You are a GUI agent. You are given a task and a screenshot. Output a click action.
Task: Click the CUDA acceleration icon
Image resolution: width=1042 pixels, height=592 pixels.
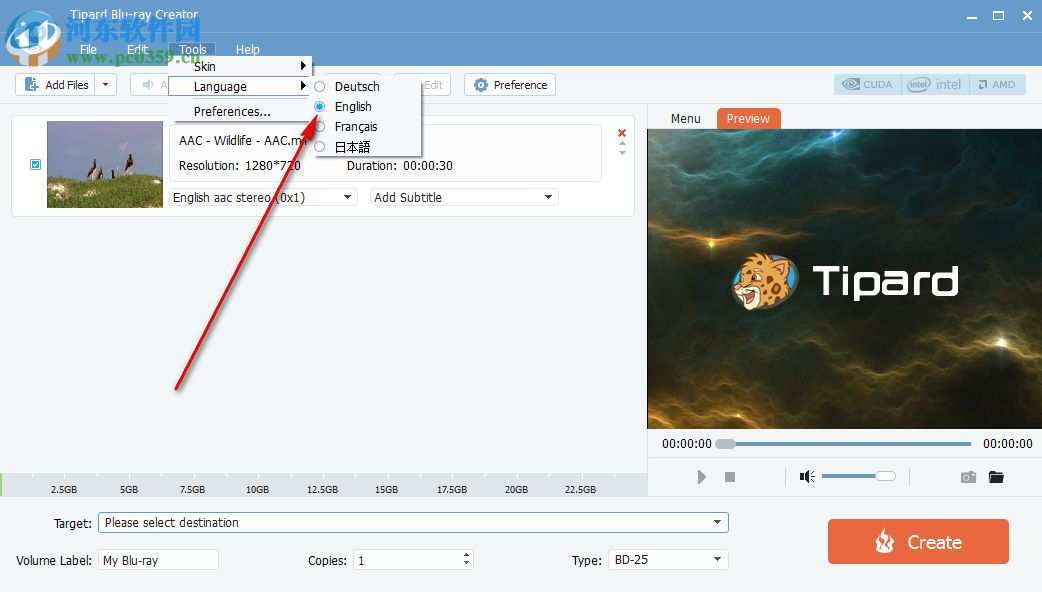coord(866,84)
